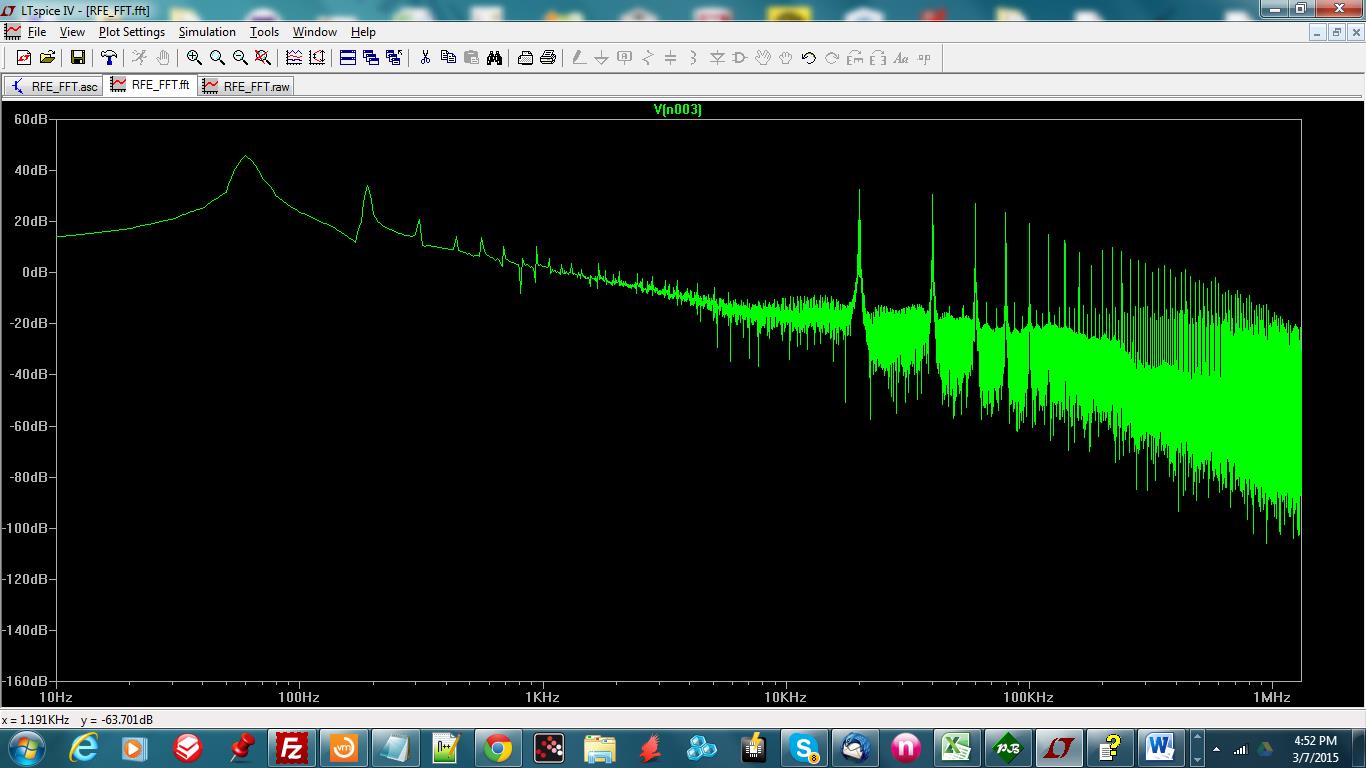Click the V(n003) trace label
The image size is (1366, 768).
677,110
